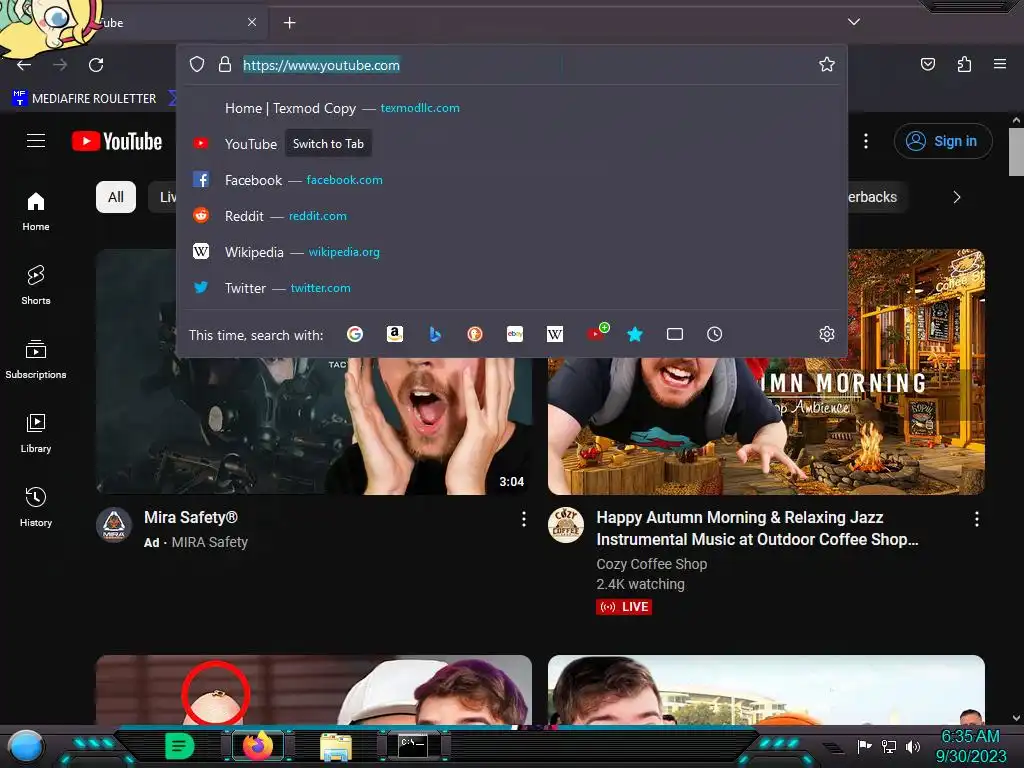
Task: Click the YouTube logo
Action: (117, 141)
